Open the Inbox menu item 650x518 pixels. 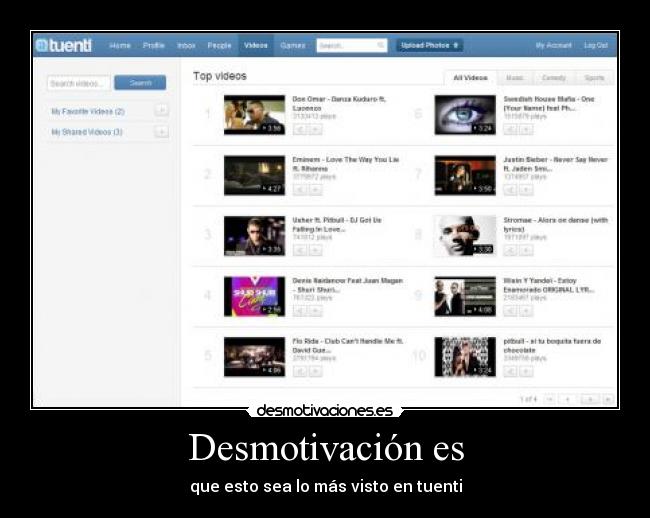tap(186, 45)
